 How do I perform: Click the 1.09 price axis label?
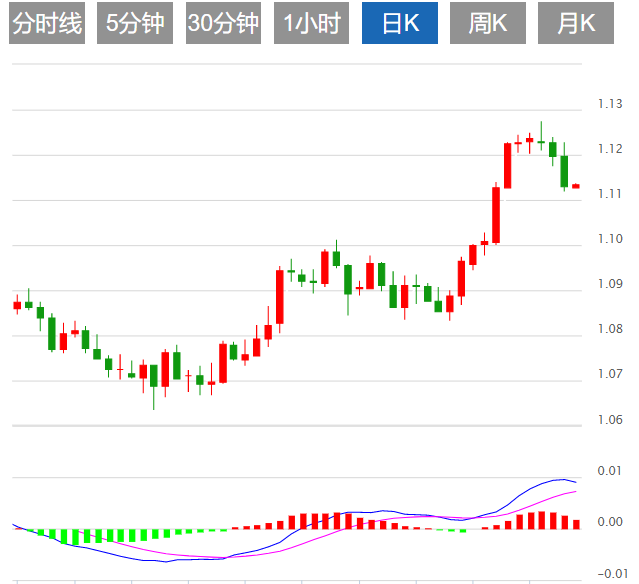[x=610, y=283]
